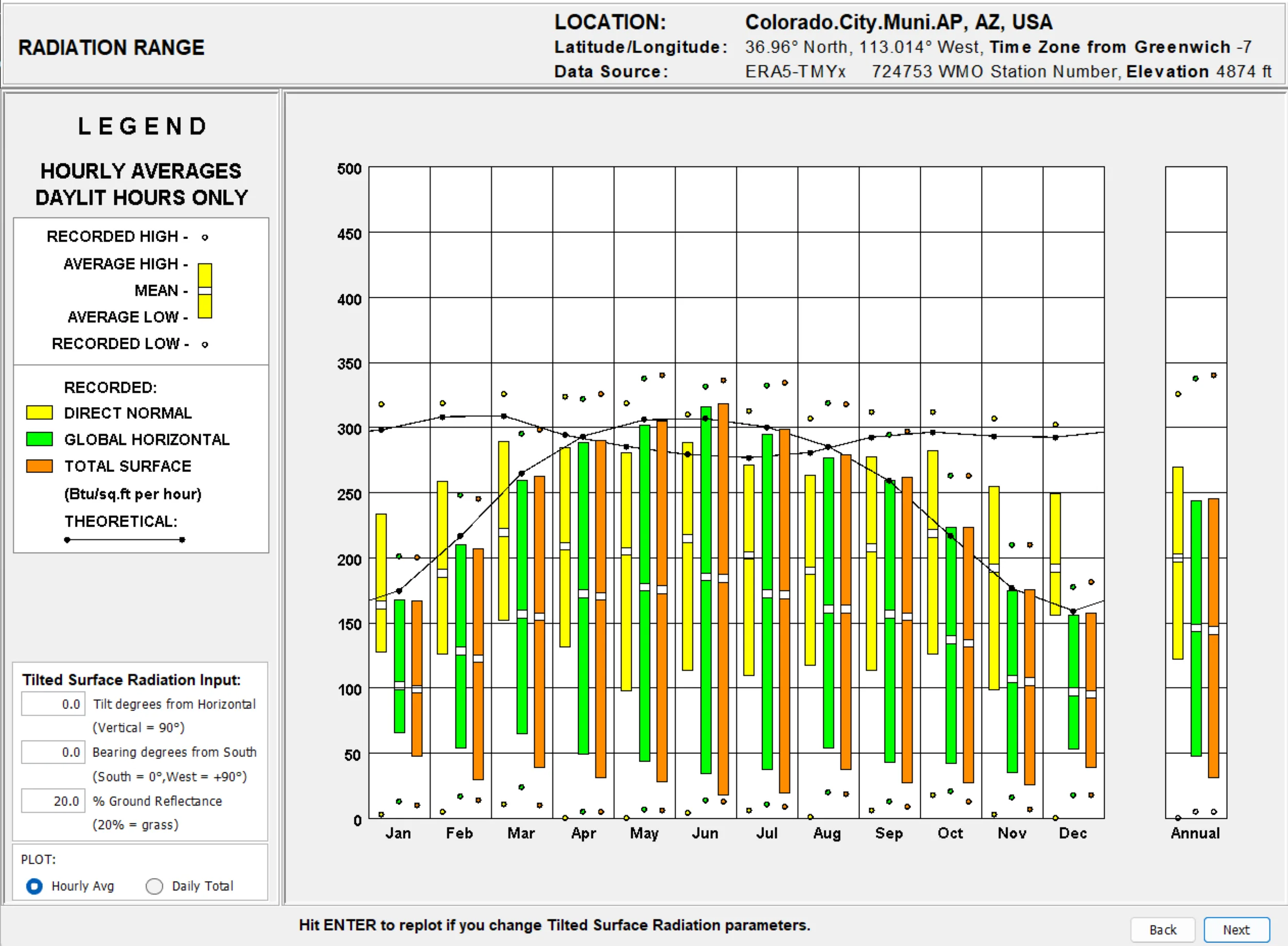The width and height of the screenshot is (1288, 946).
Task: Click the June green Global Horizontal bar
Action: [706, 590]
